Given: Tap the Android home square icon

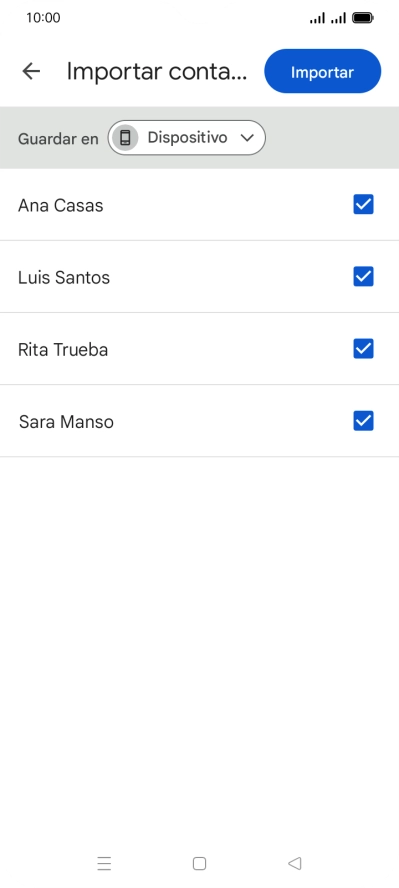Looking at the screenshot, I should click(x=199, y=863).
